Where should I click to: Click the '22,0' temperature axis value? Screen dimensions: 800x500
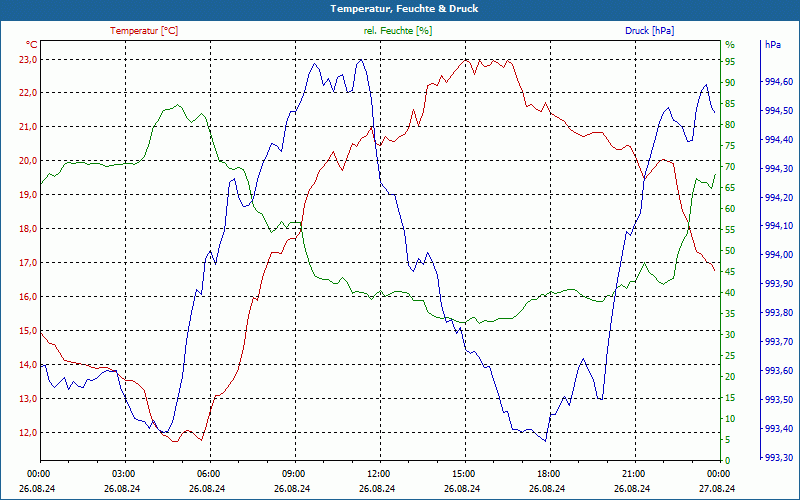point(28,93)
